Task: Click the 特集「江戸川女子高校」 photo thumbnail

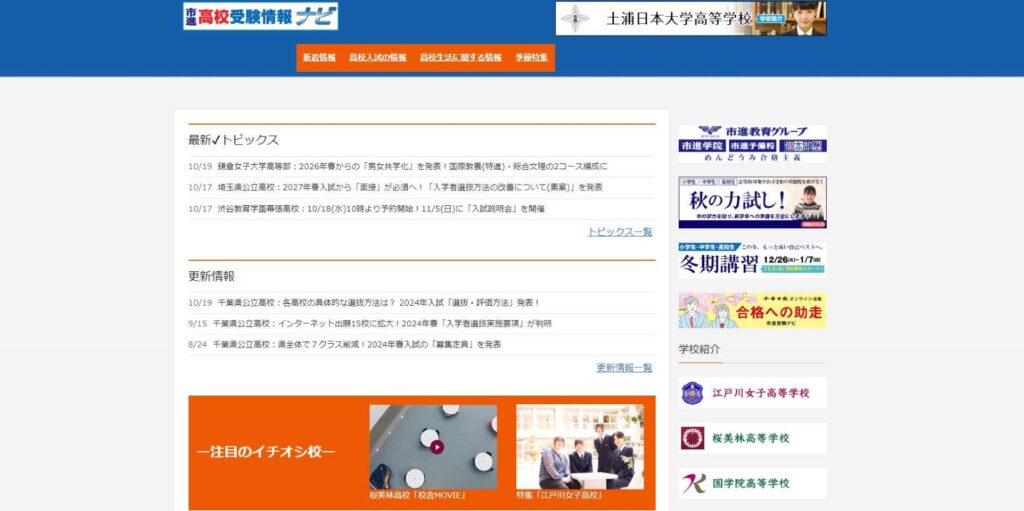Action: (580, 447)
